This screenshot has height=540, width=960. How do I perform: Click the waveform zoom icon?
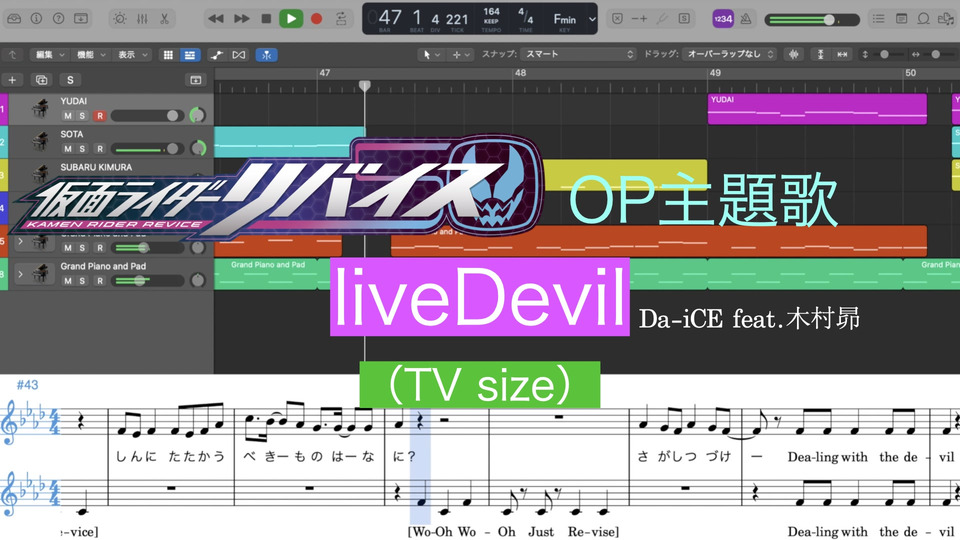(793, 54)
